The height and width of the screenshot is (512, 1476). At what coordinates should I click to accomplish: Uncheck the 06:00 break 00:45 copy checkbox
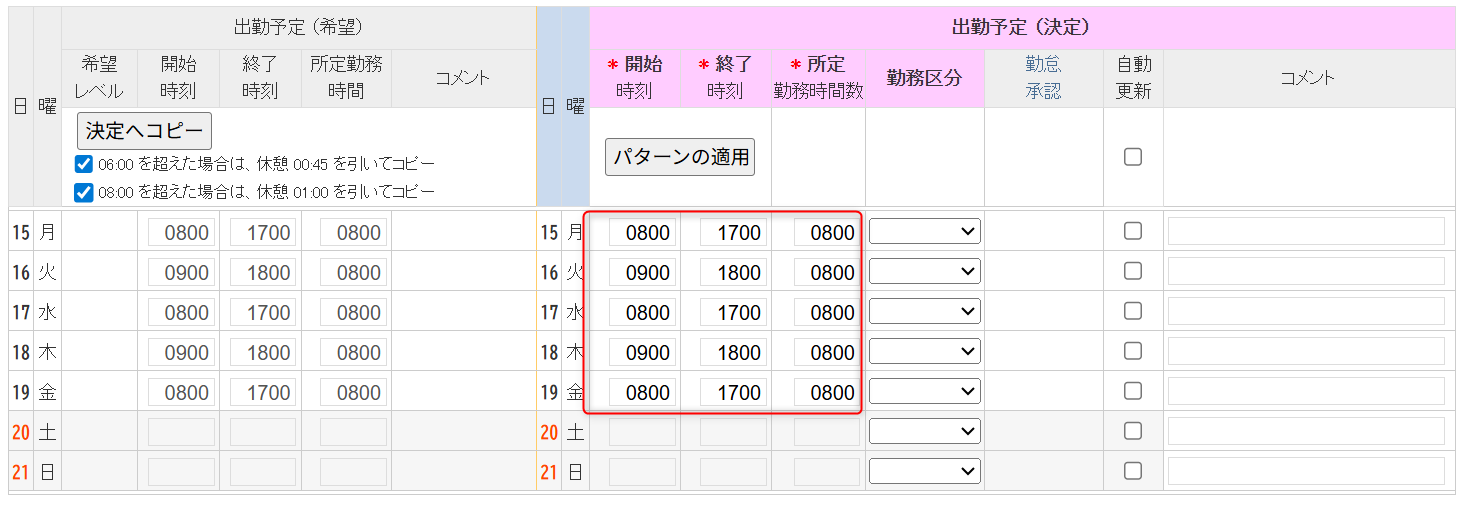click(x=84, y=164)
